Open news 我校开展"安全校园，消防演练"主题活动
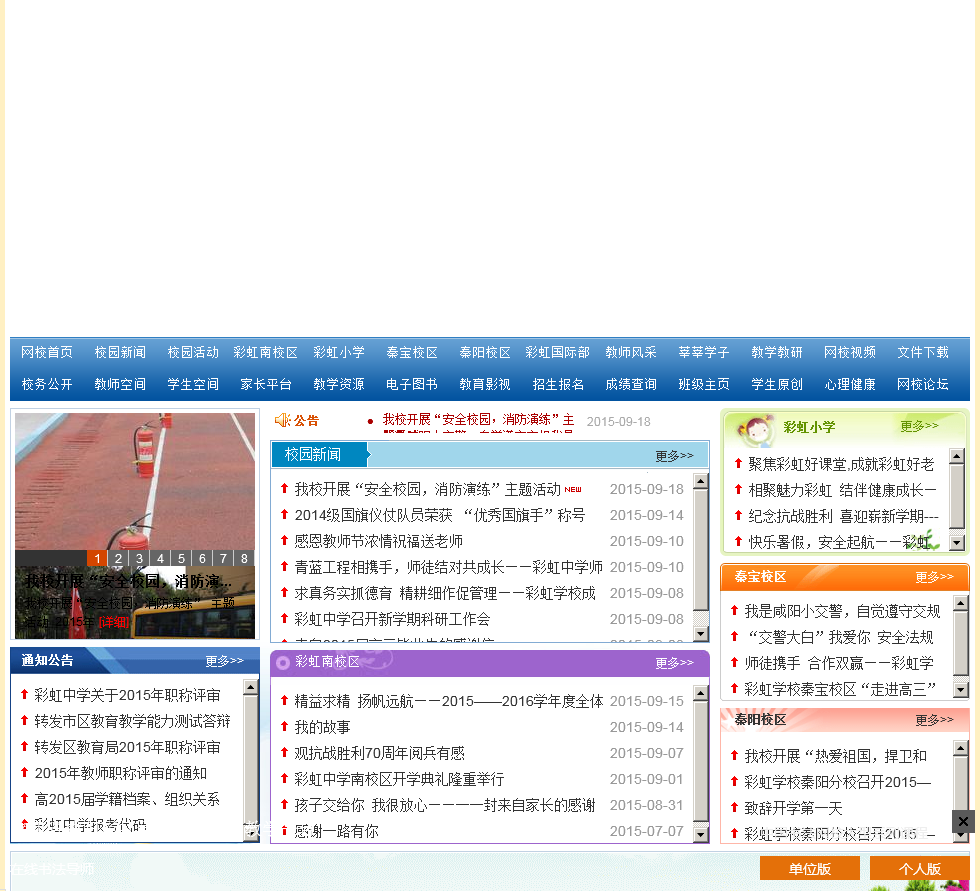 pyautogui.click(x=428, y=489)
